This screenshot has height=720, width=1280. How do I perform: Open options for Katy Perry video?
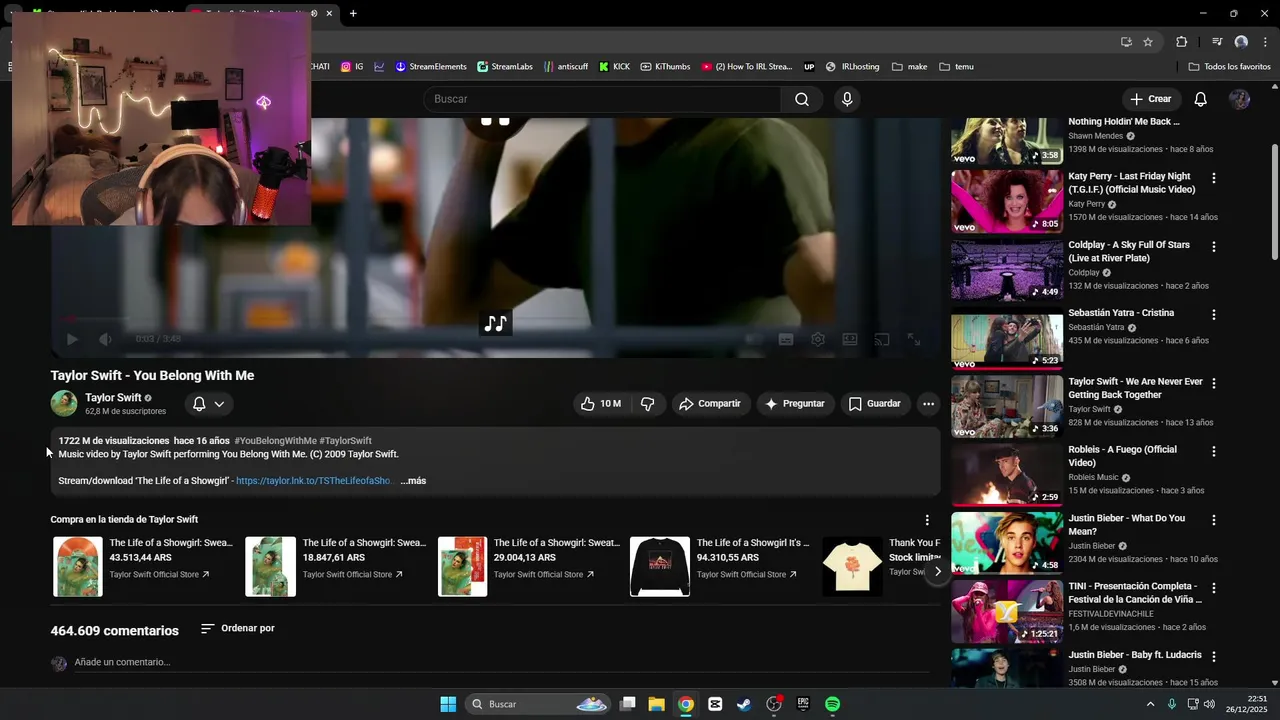pyautogui.click(x=1214, y=178)
